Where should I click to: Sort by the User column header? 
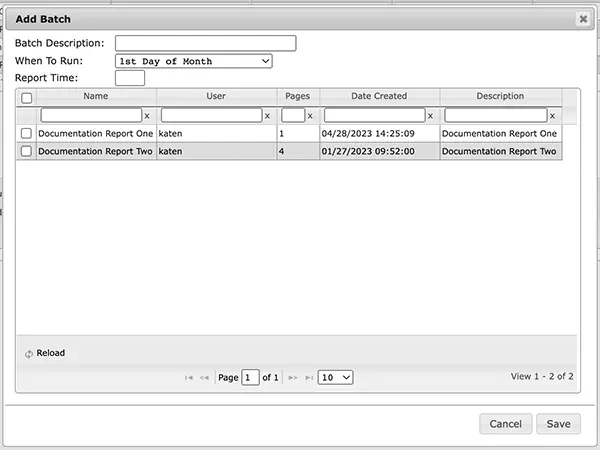(x=216, y=96)
